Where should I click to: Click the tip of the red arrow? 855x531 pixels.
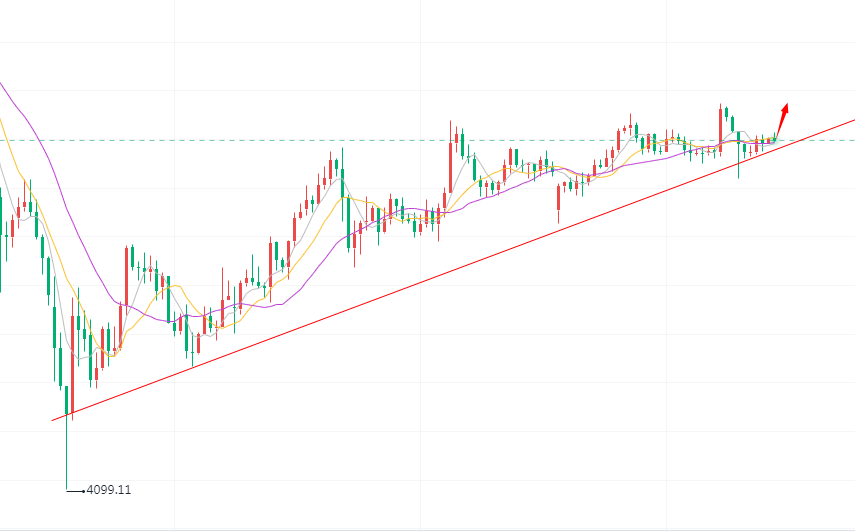click(788, 105)
